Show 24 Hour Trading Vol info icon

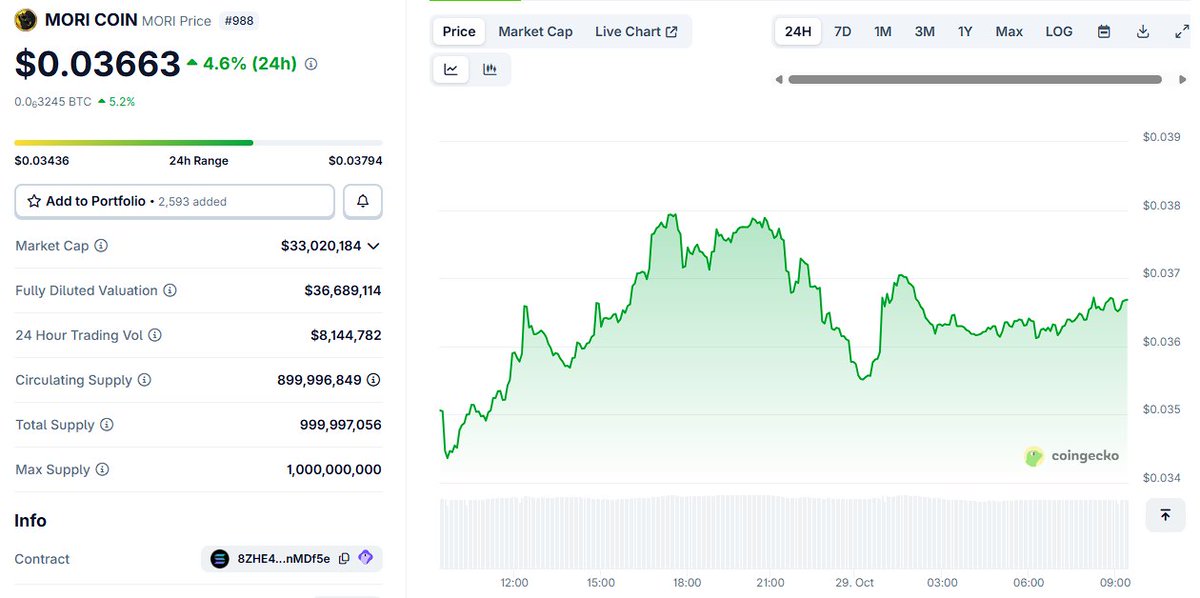click(x=155, y=336)
